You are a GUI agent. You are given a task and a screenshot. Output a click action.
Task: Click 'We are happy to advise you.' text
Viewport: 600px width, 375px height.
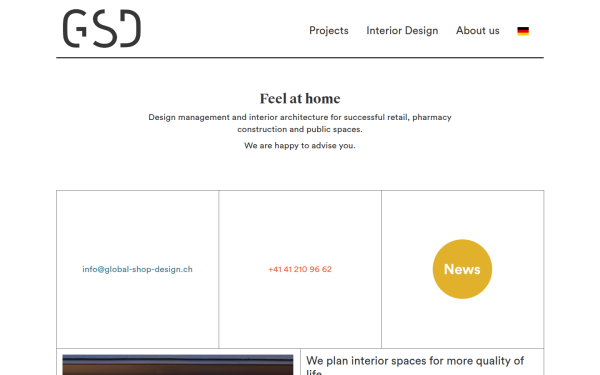pyautogui.click(x=300, y=146)
